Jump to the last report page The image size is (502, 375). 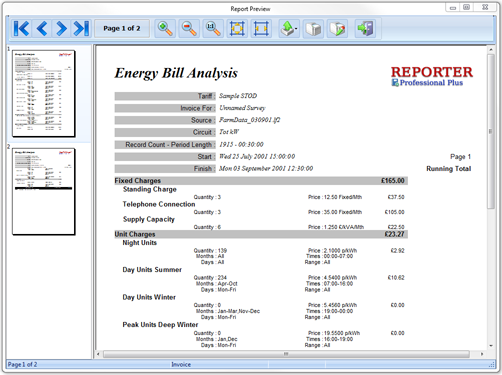[81, 28]
